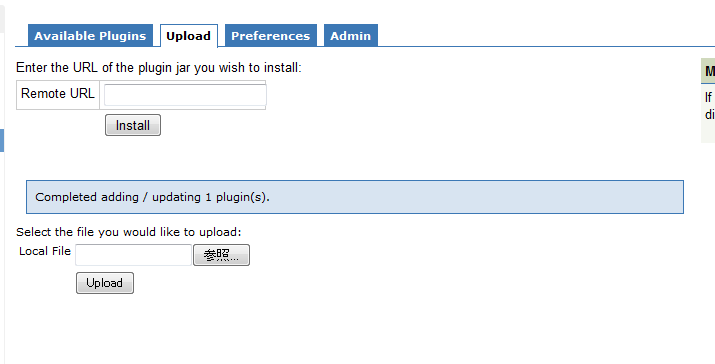Open the Available Plugins tab
The height and width of the screenshot is (364, 715).
[90, 36]
